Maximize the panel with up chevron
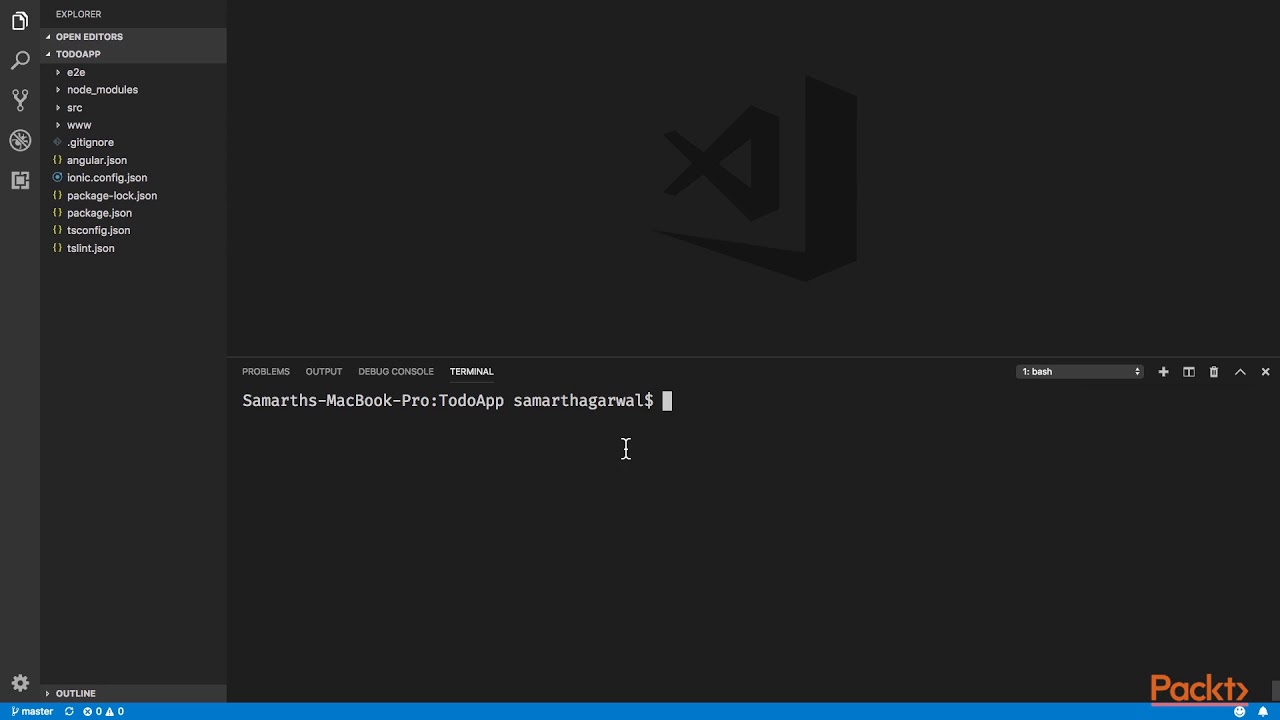Image resolution: width=1280 pixels, height=720 pixels. tap(1240, 372)
